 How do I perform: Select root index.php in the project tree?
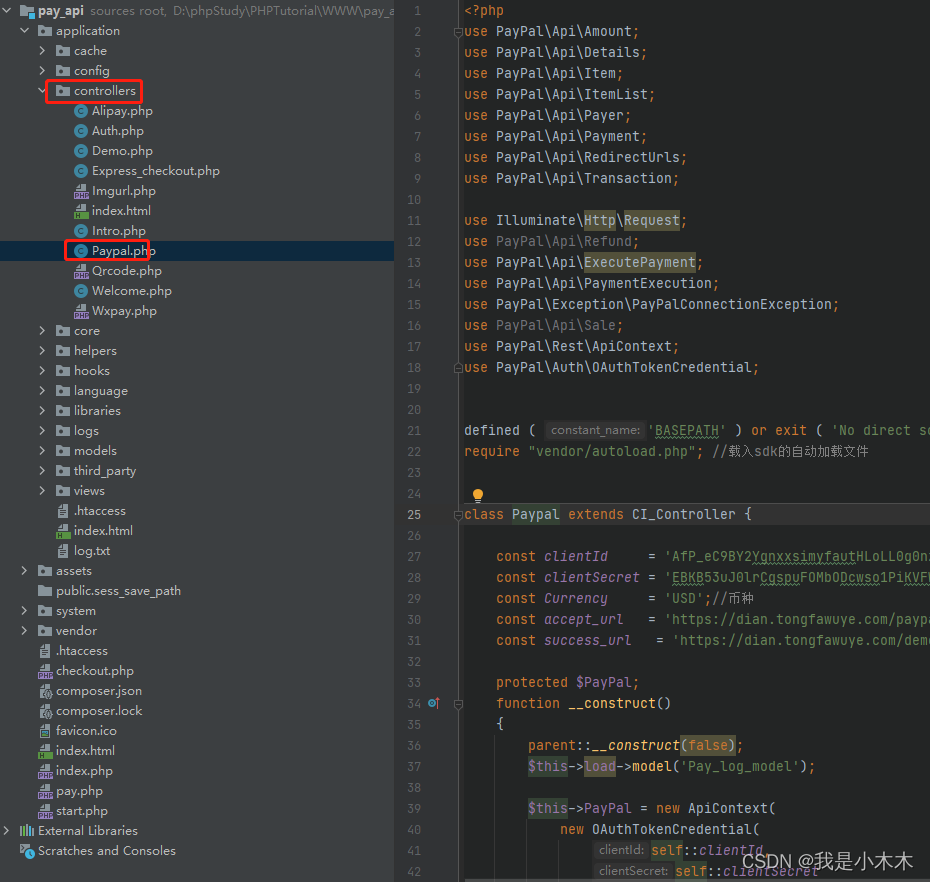[84, 770]
